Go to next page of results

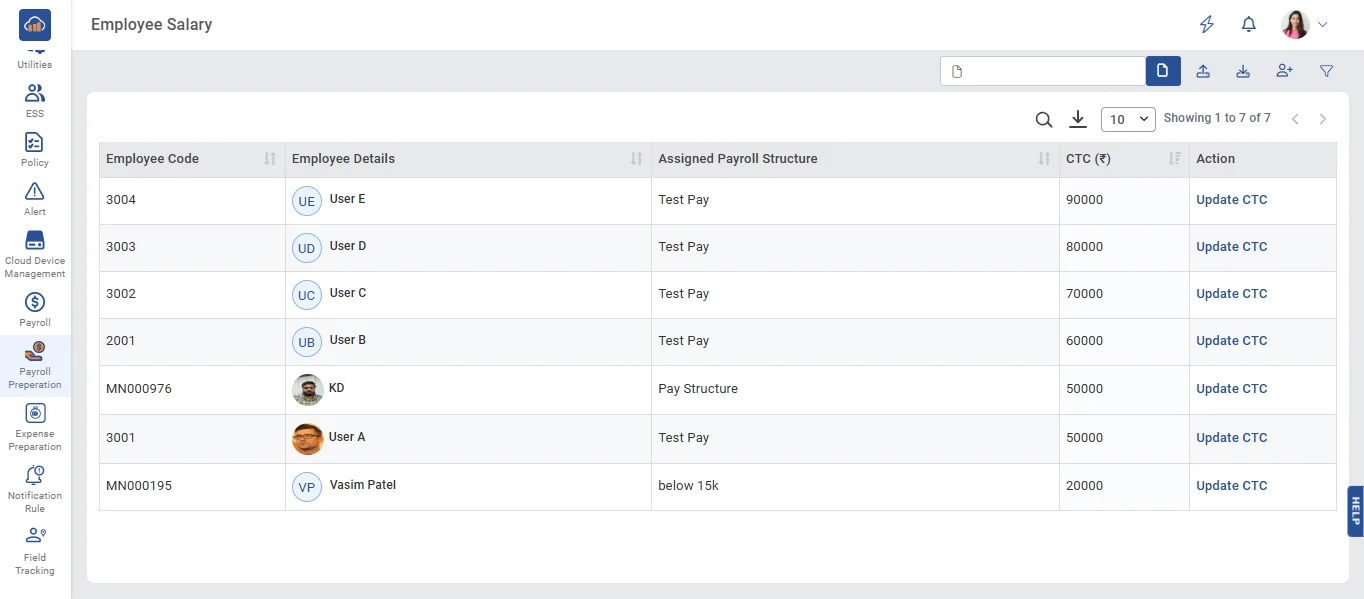(x=1322, y=120)
